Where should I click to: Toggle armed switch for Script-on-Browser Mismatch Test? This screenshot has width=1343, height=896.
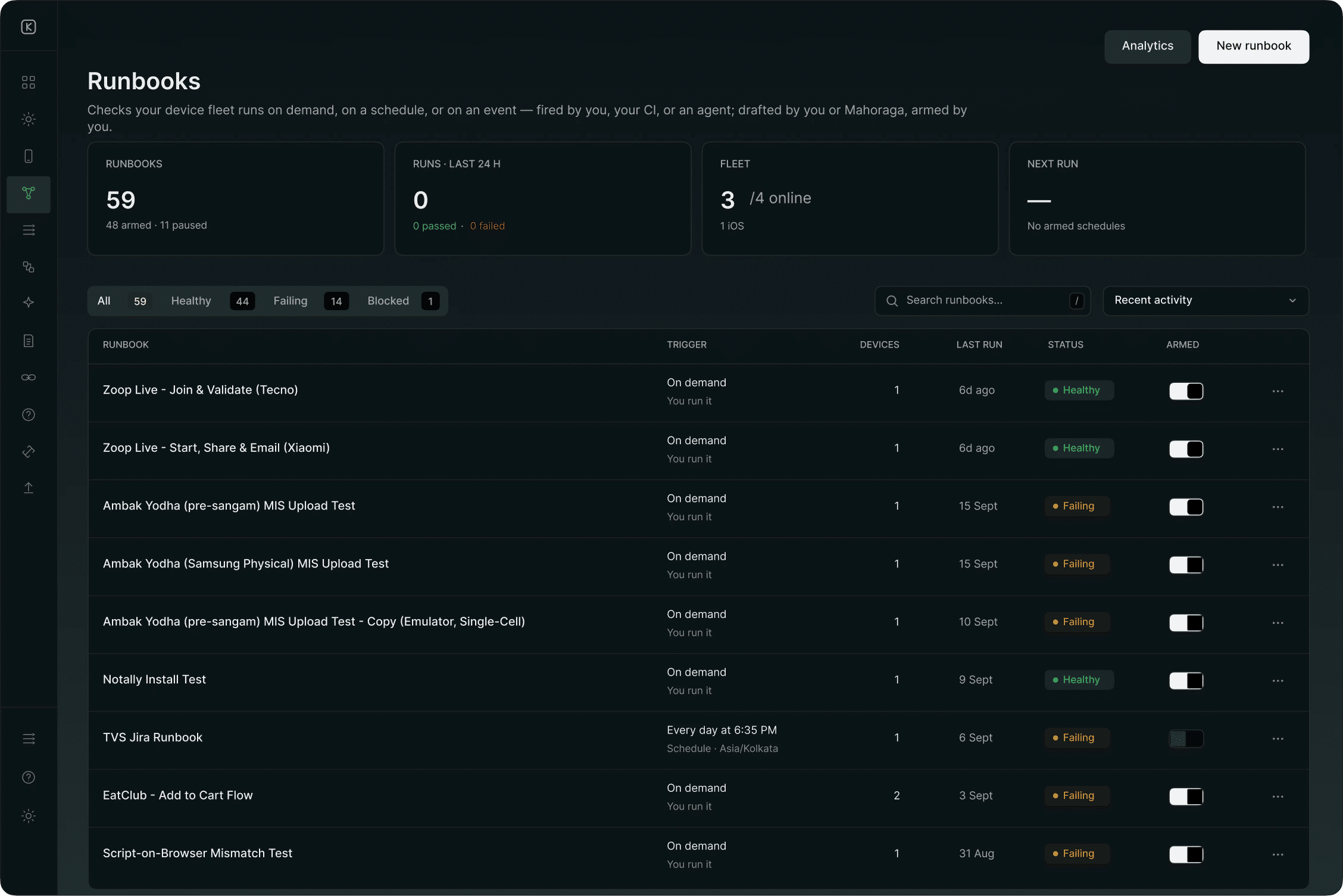point(1186,854)
